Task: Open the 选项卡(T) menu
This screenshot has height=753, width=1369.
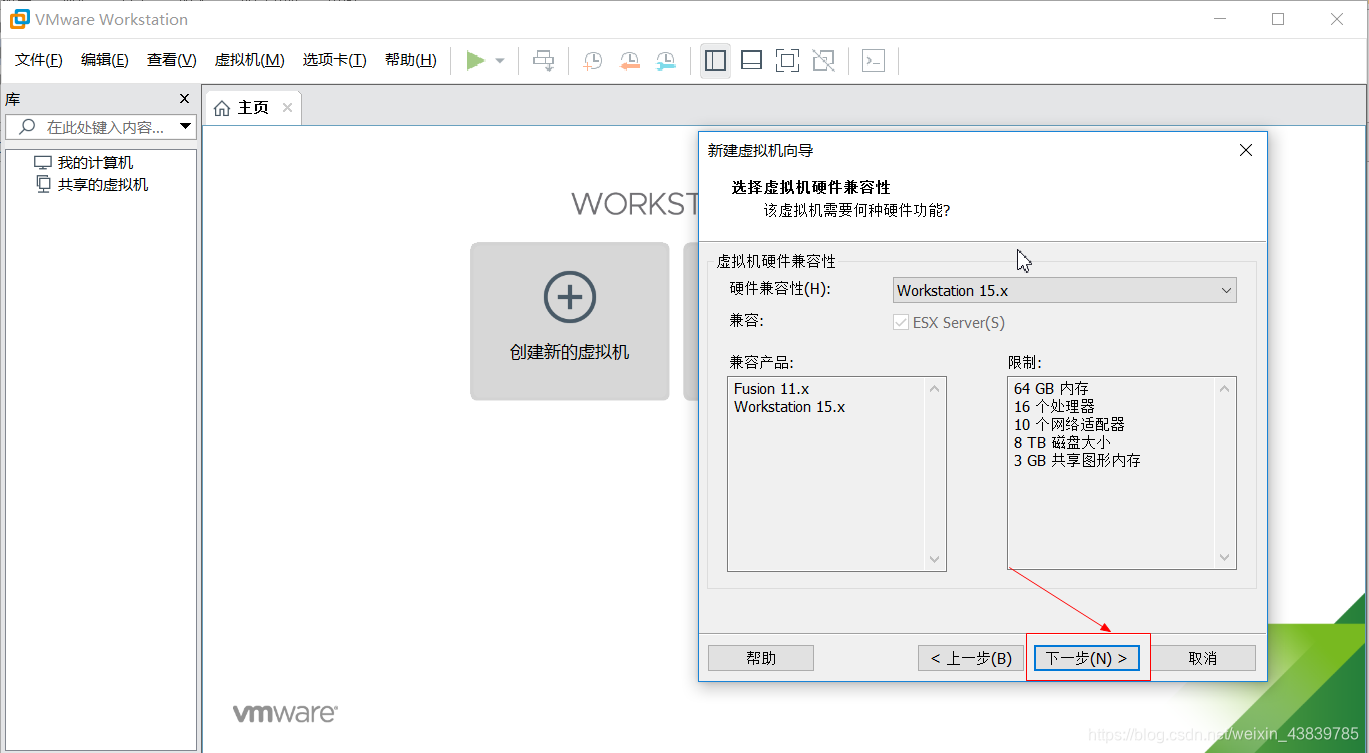Action: [335, 60]
